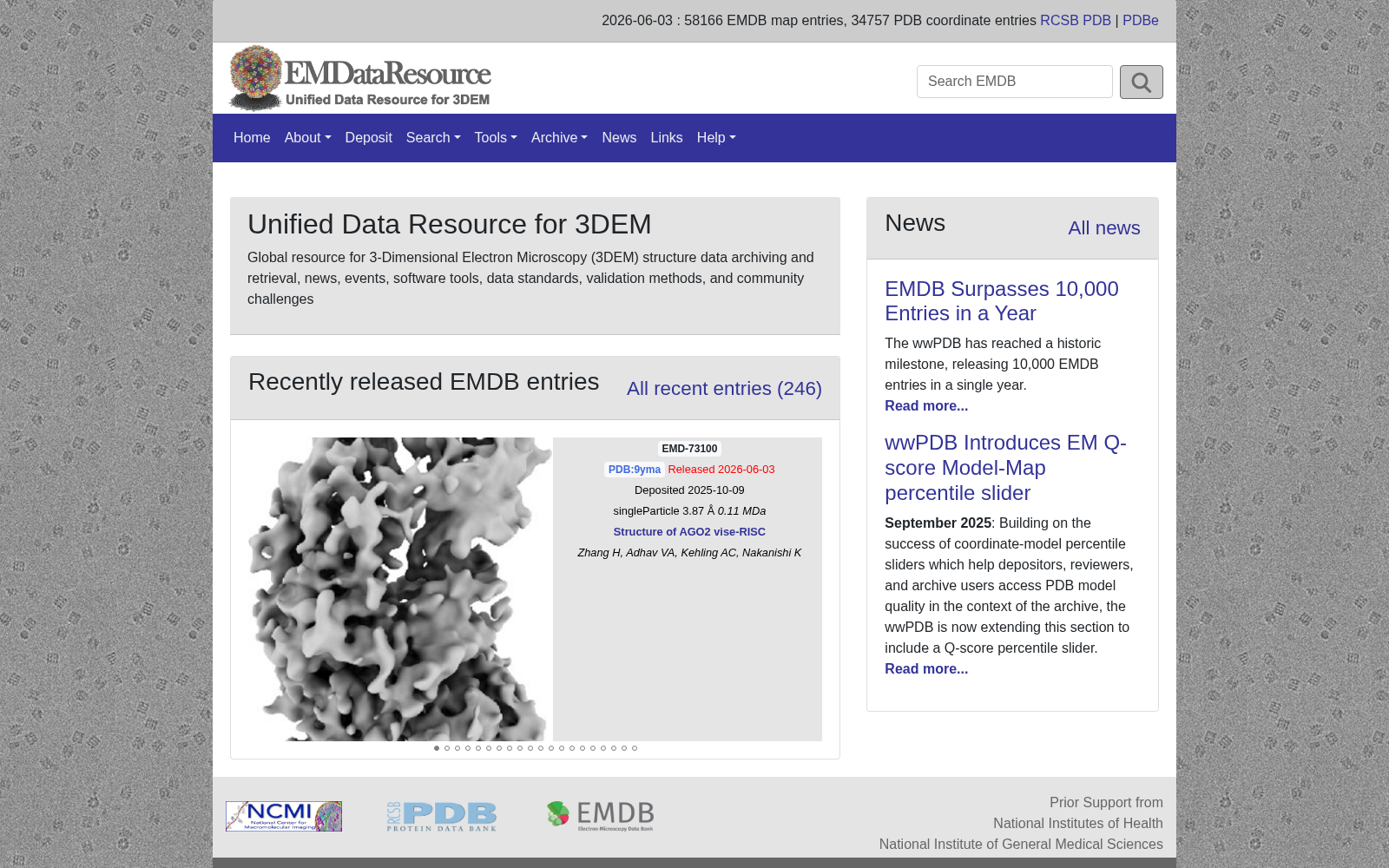Expand the About dropdown menu

[308, 138]
